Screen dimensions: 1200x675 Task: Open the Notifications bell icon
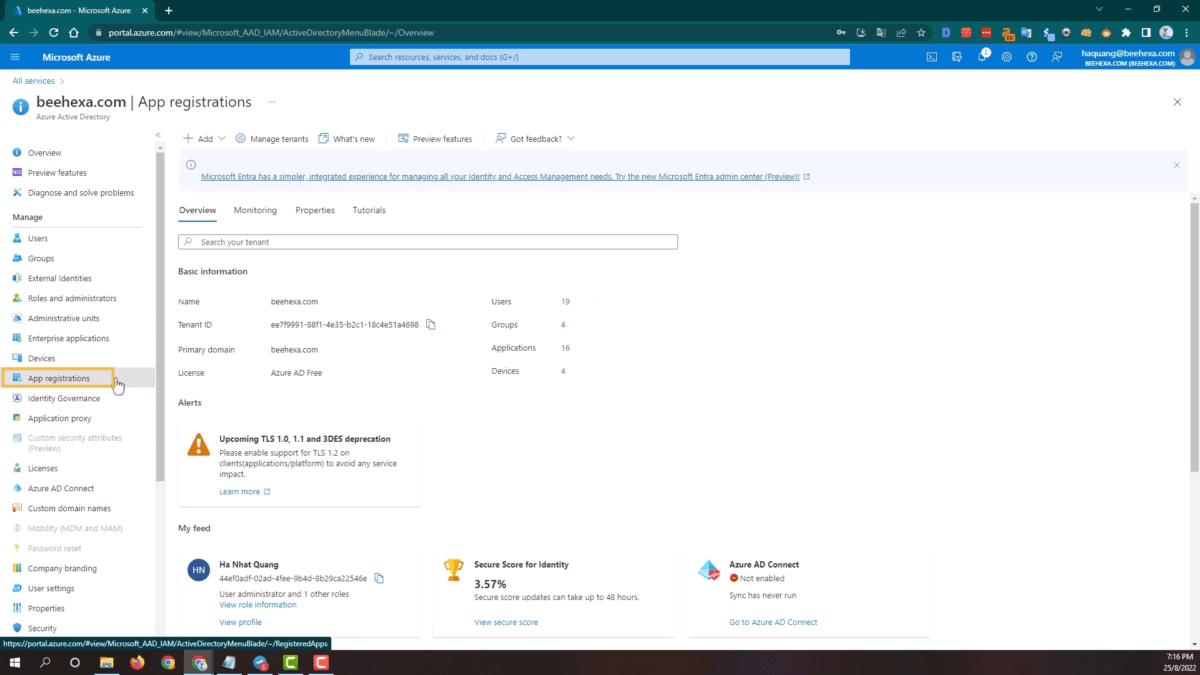click(x=982, y=57)
